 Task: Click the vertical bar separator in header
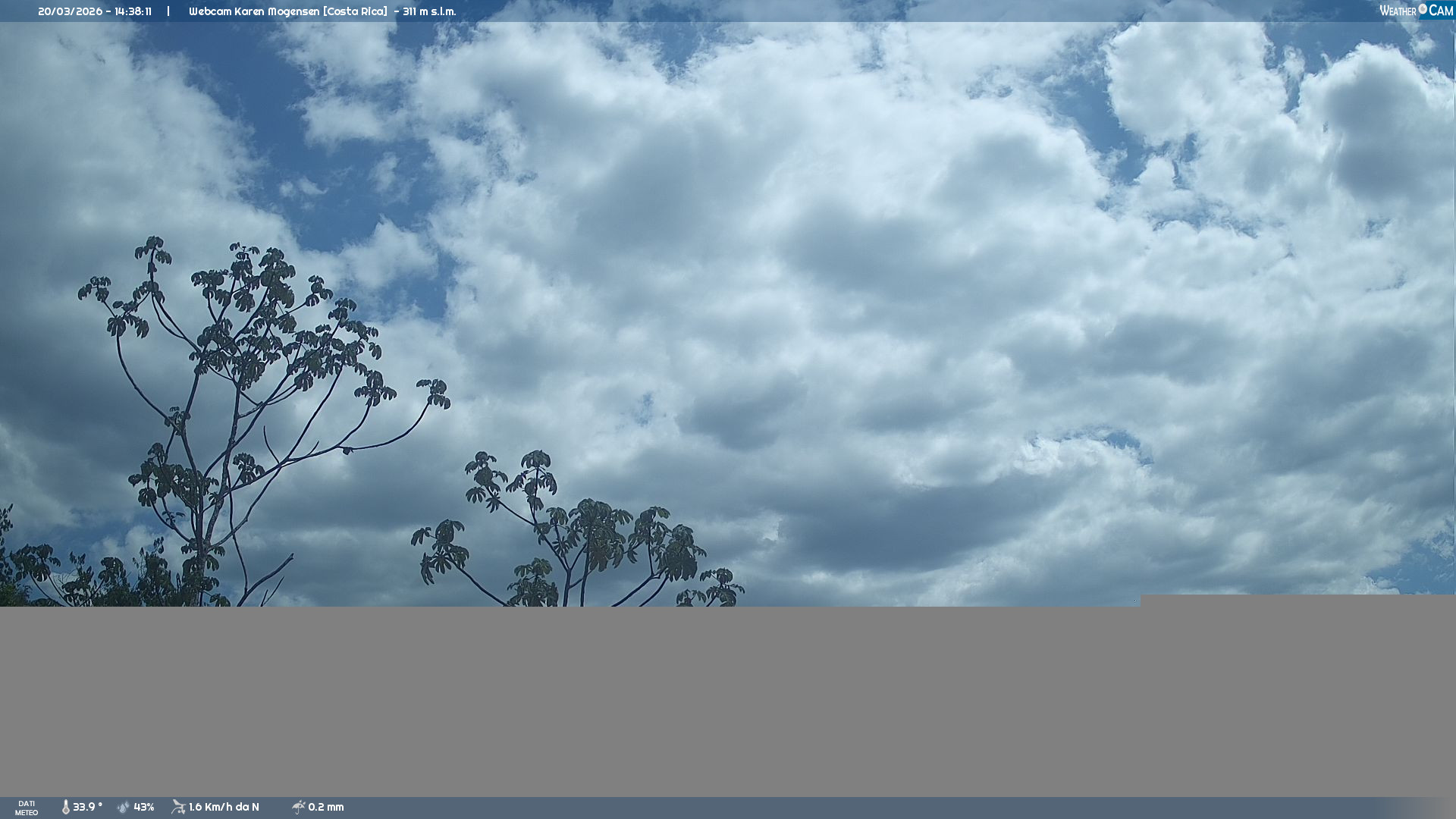[168, 11]
